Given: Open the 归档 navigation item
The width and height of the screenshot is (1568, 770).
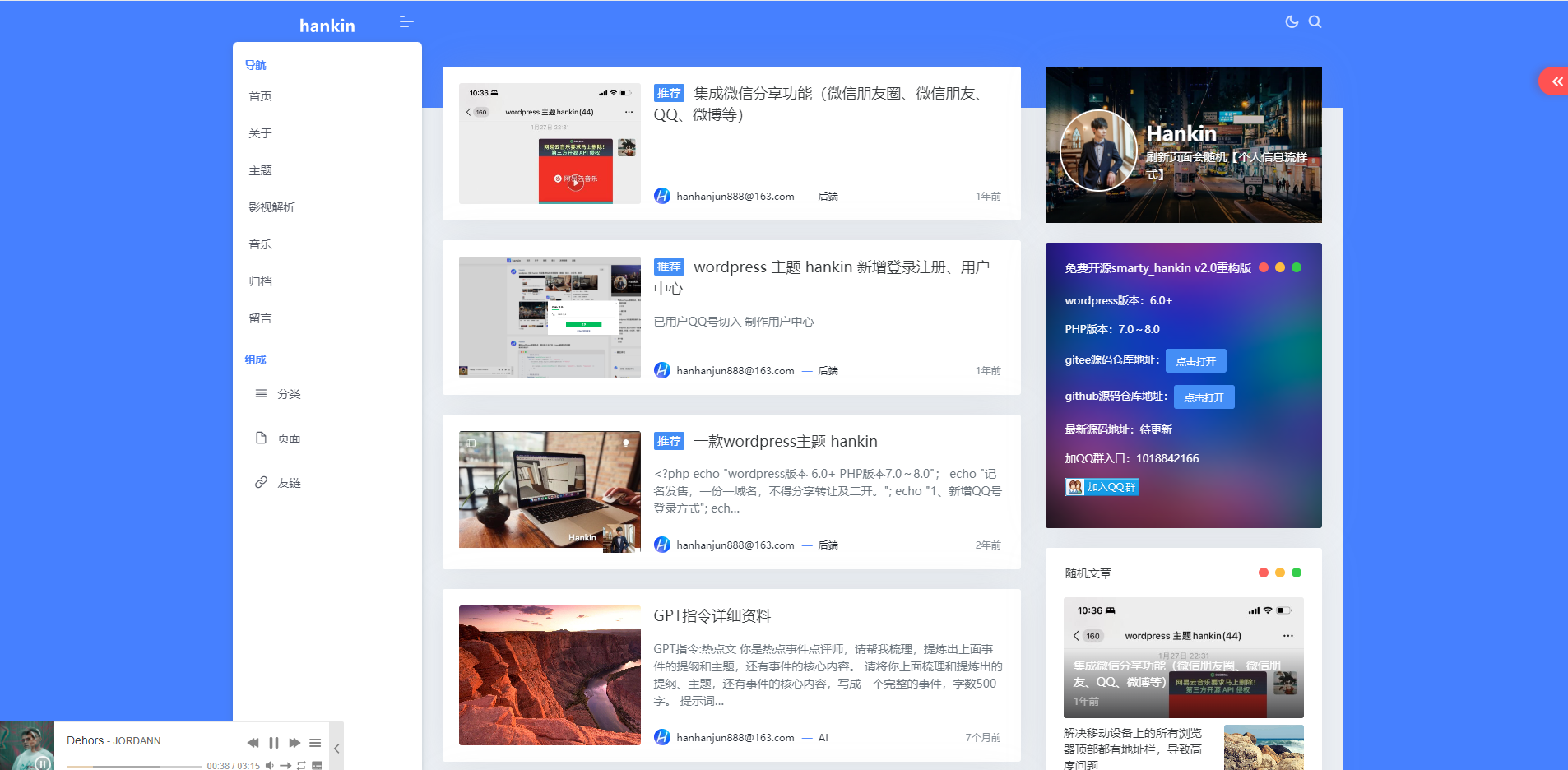Looking at the screenshot, I should [261, 281].
